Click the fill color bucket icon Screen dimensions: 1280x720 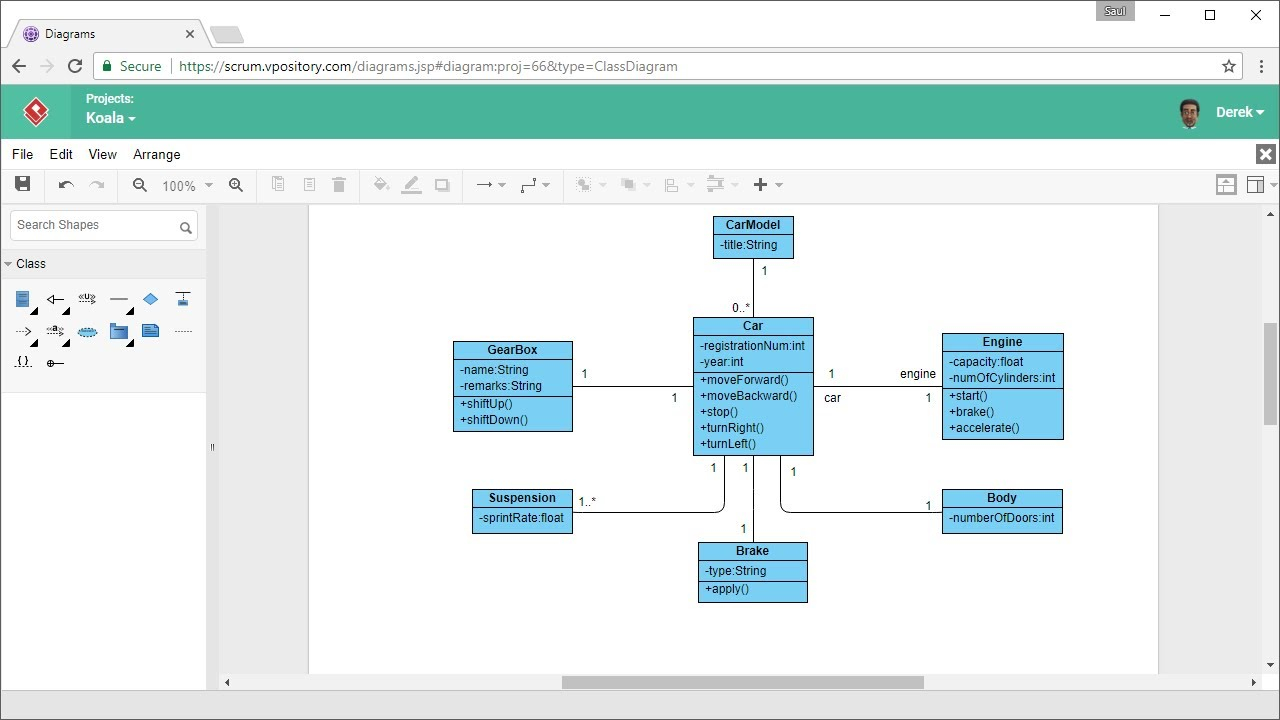pos(381,185)
